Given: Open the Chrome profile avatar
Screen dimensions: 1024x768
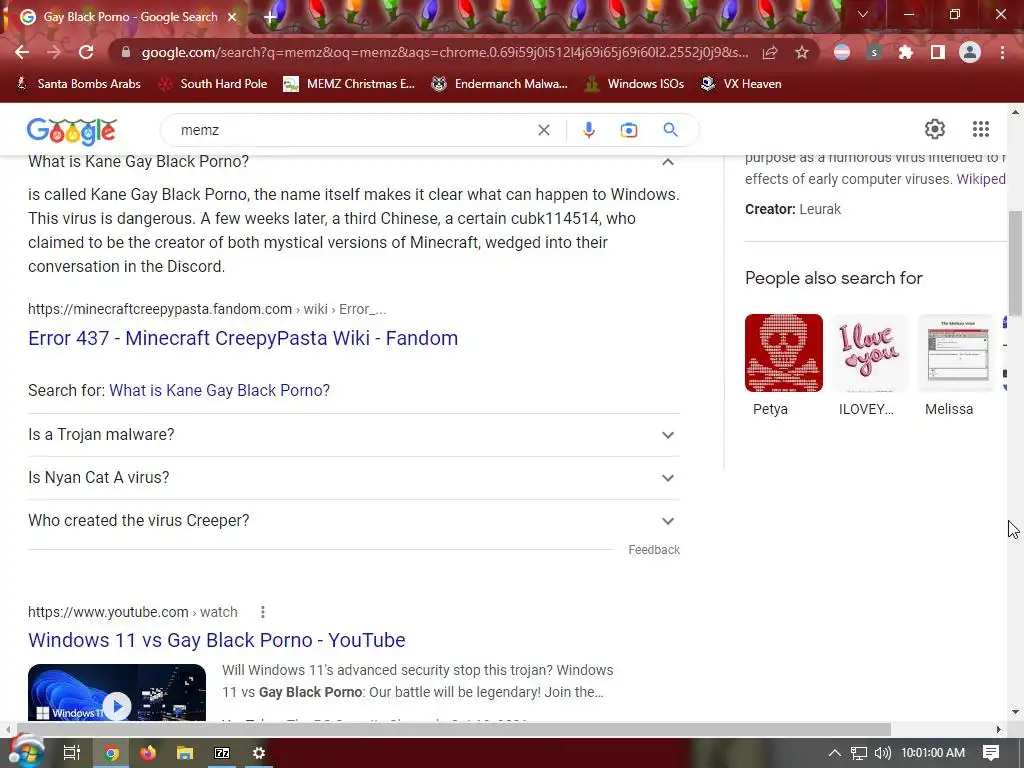Looking at the screenshot, I should (970, 52).
